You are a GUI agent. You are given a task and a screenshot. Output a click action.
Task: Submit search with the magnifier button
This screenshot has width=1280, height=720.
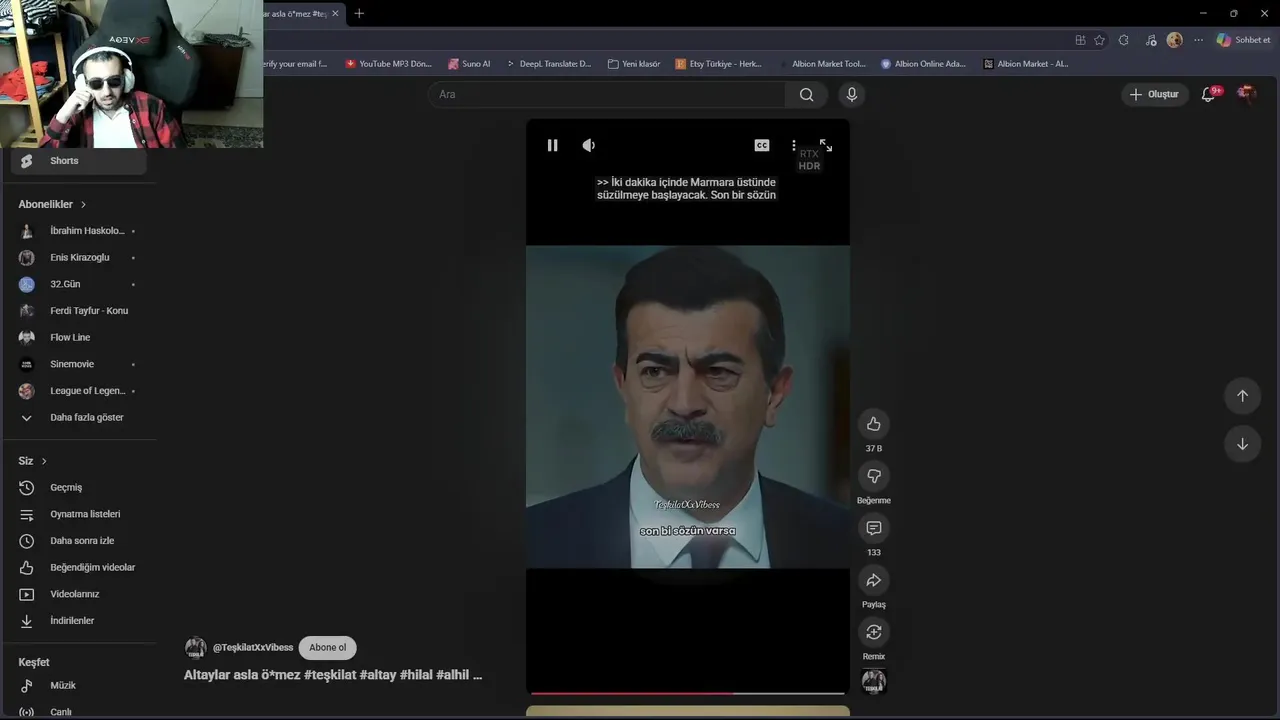(x=807, y=94)
